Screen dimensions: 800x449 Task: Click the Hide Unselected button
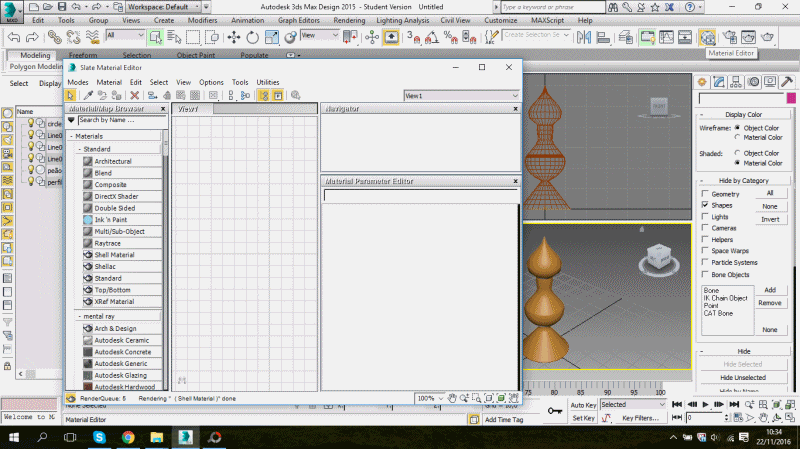pyautogui.click(x=743, y=378)
